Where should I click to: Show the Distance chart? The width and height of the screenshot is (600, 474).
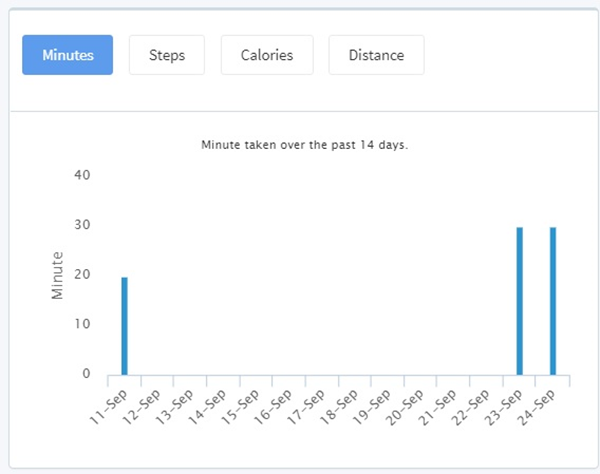click(376, 55)
